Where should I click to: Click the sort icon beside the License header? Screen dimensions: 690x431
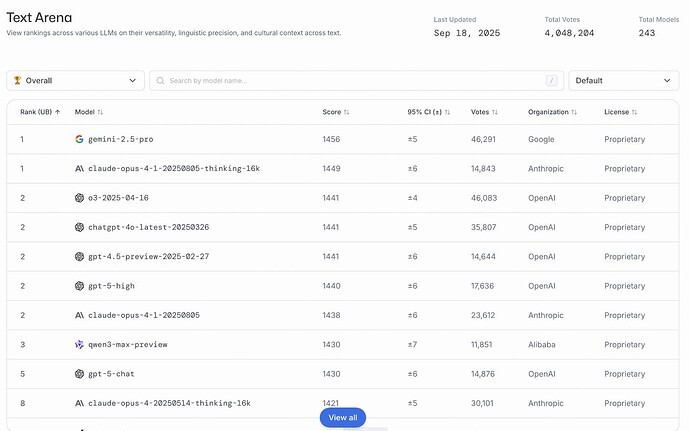tap(635, 112)
